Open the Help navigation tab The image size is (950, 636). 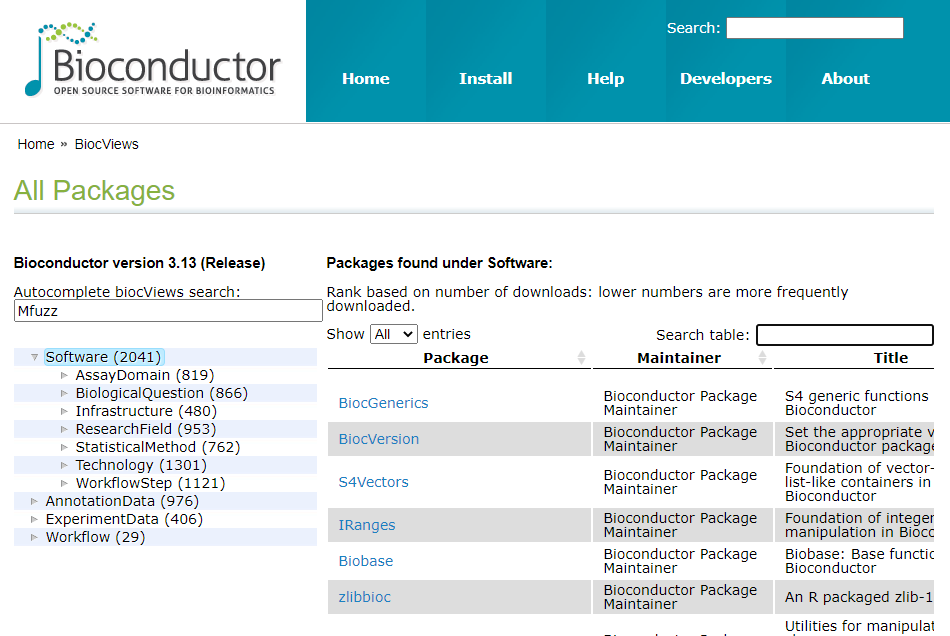point(605,79)
